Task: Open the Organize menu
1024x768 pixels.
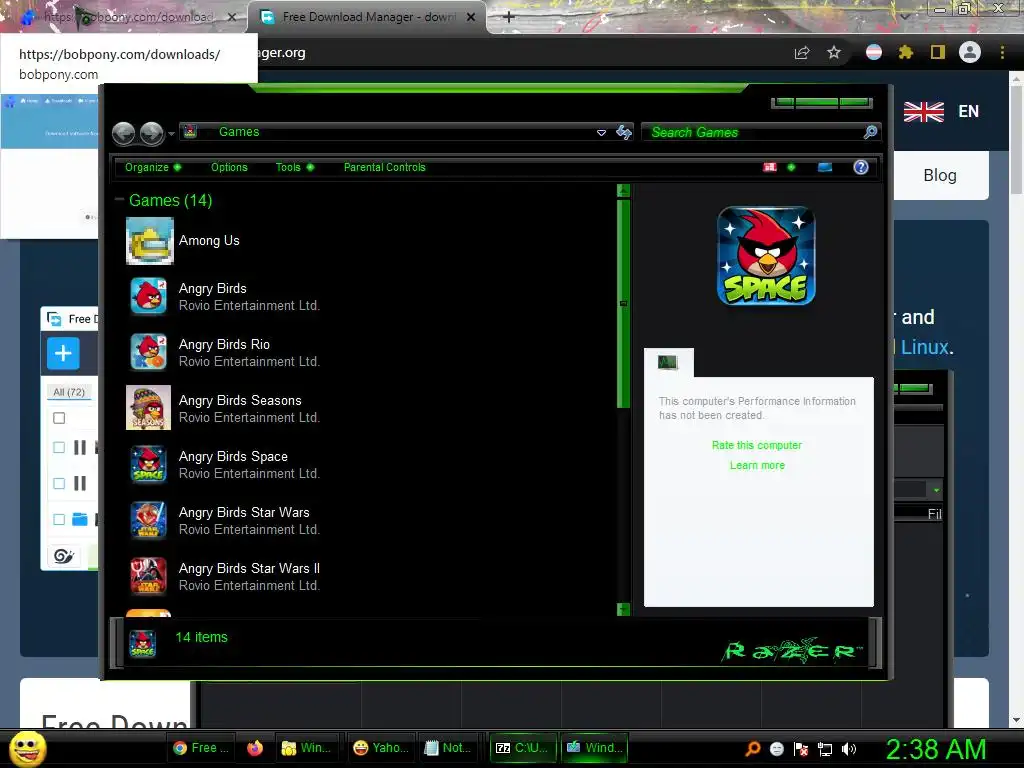Action: click(153, 167)
